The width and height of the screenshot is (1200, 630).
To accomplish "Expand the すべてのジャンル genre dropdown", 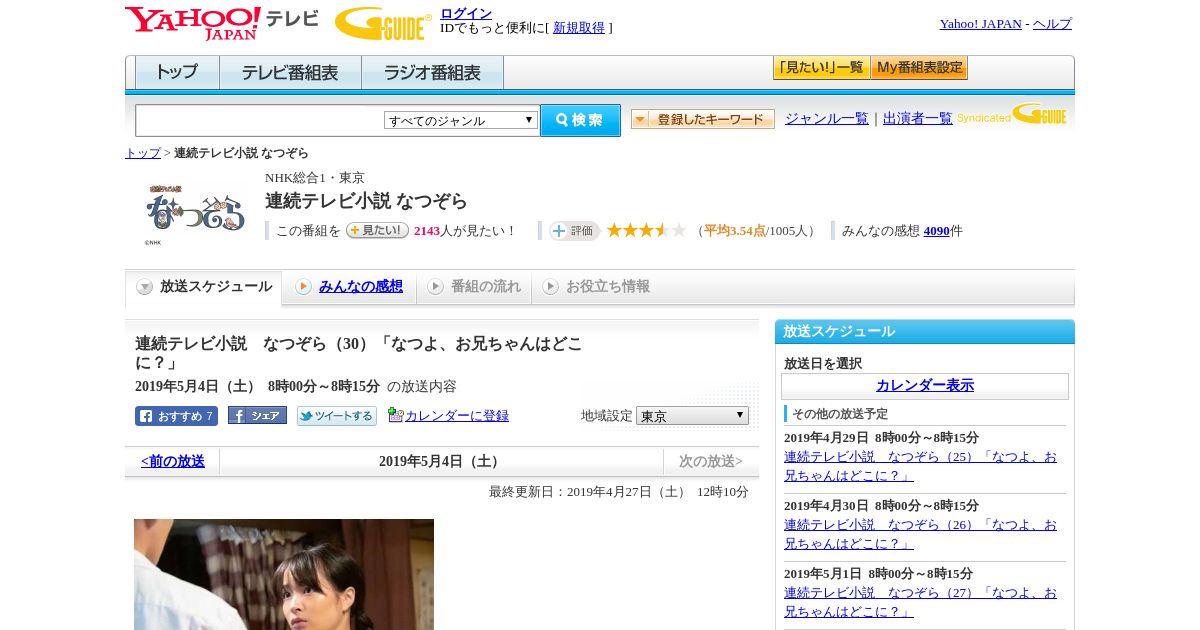I will tap(461, 120).
